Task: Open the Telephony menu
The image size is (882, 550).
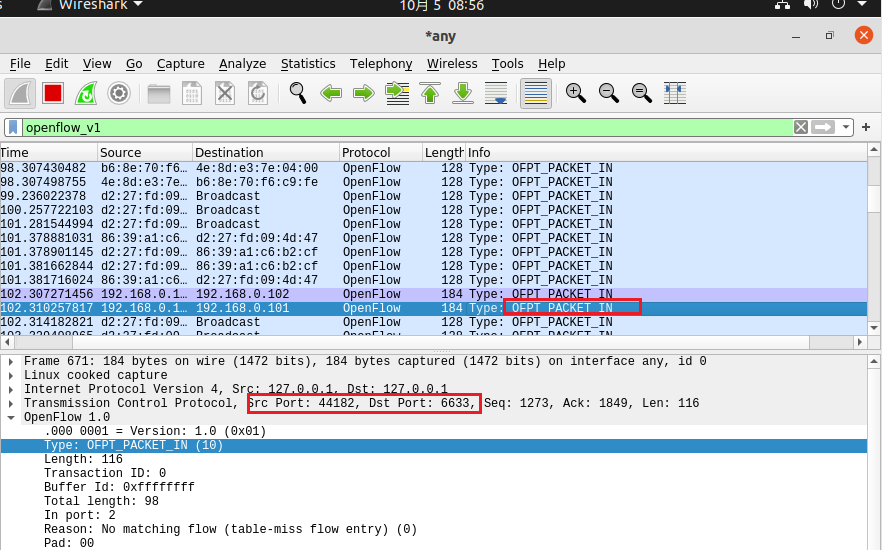Action: 381,64
